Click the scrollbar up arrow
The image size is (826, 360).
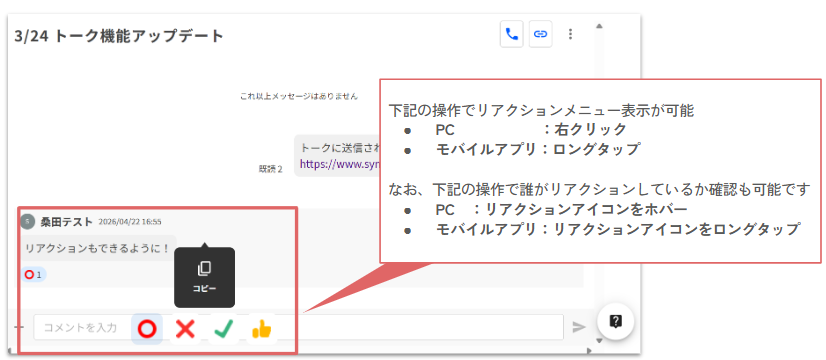(598, 26)
